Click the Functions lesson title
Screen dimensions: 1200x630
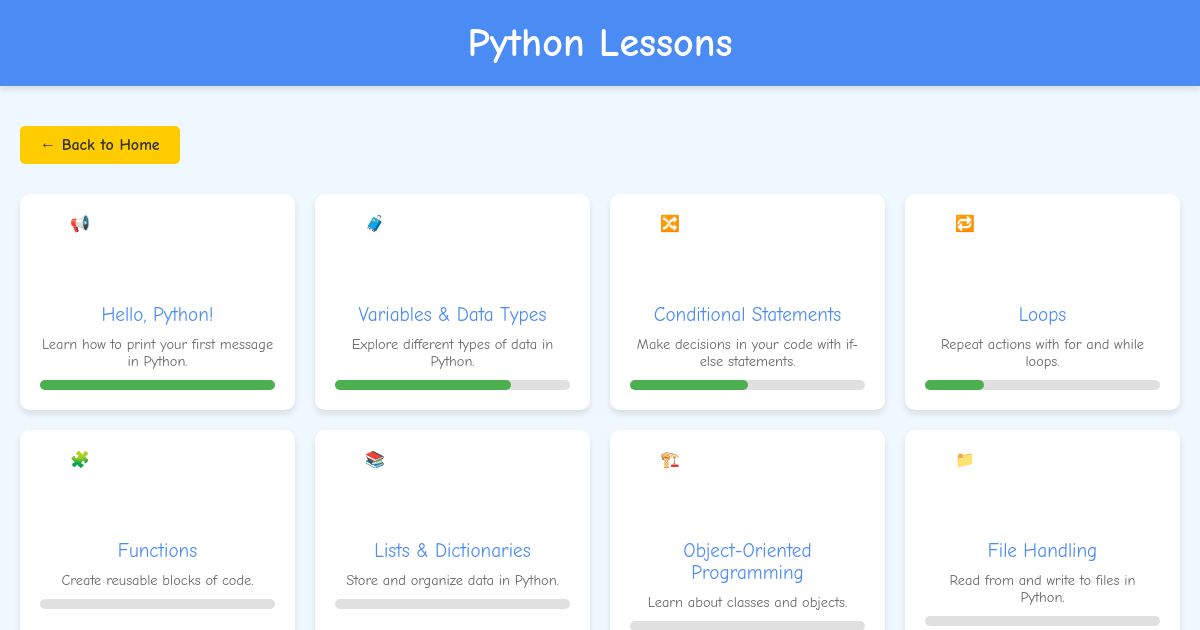pos(157,550)
